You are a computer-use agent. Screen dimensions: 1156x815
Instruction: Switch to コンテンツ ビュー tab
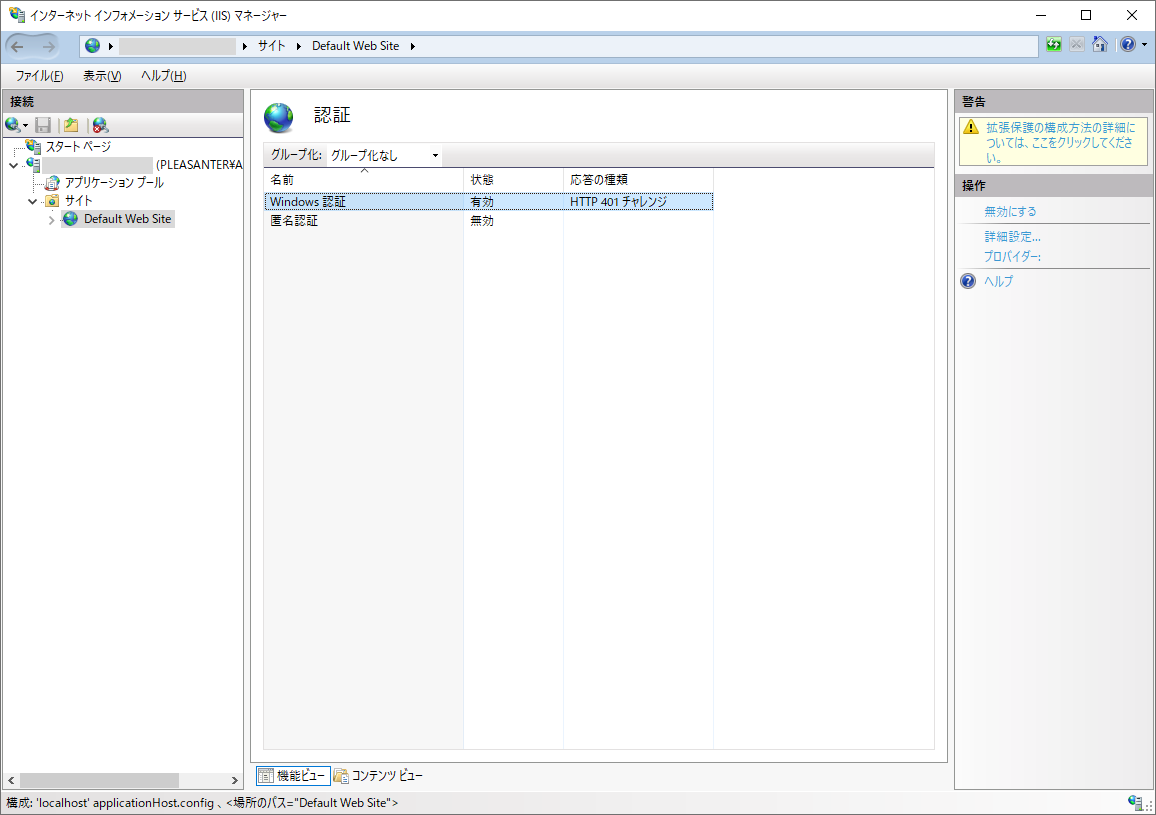(x=378, y=776)
